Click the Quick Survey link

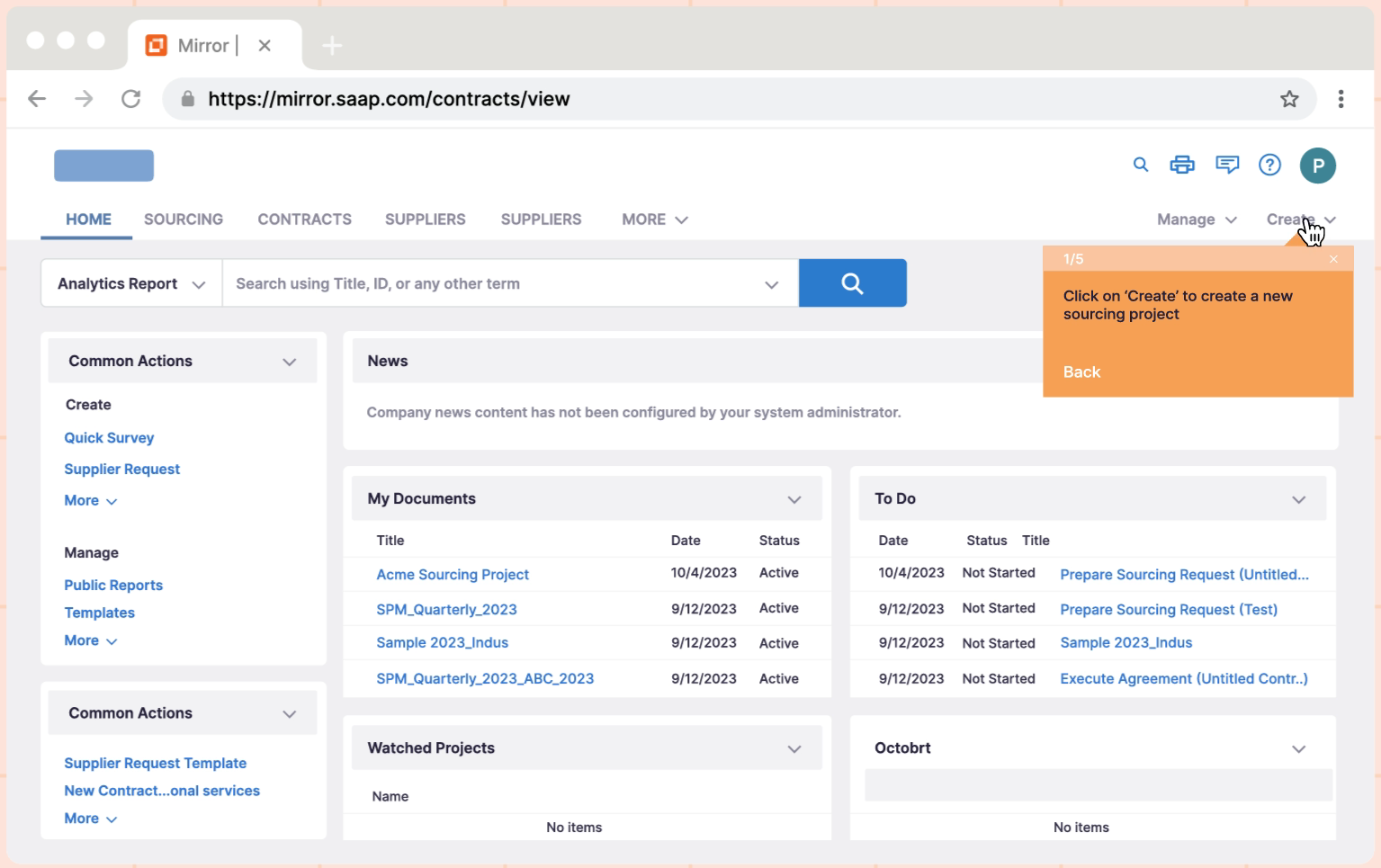coord(109,438)
